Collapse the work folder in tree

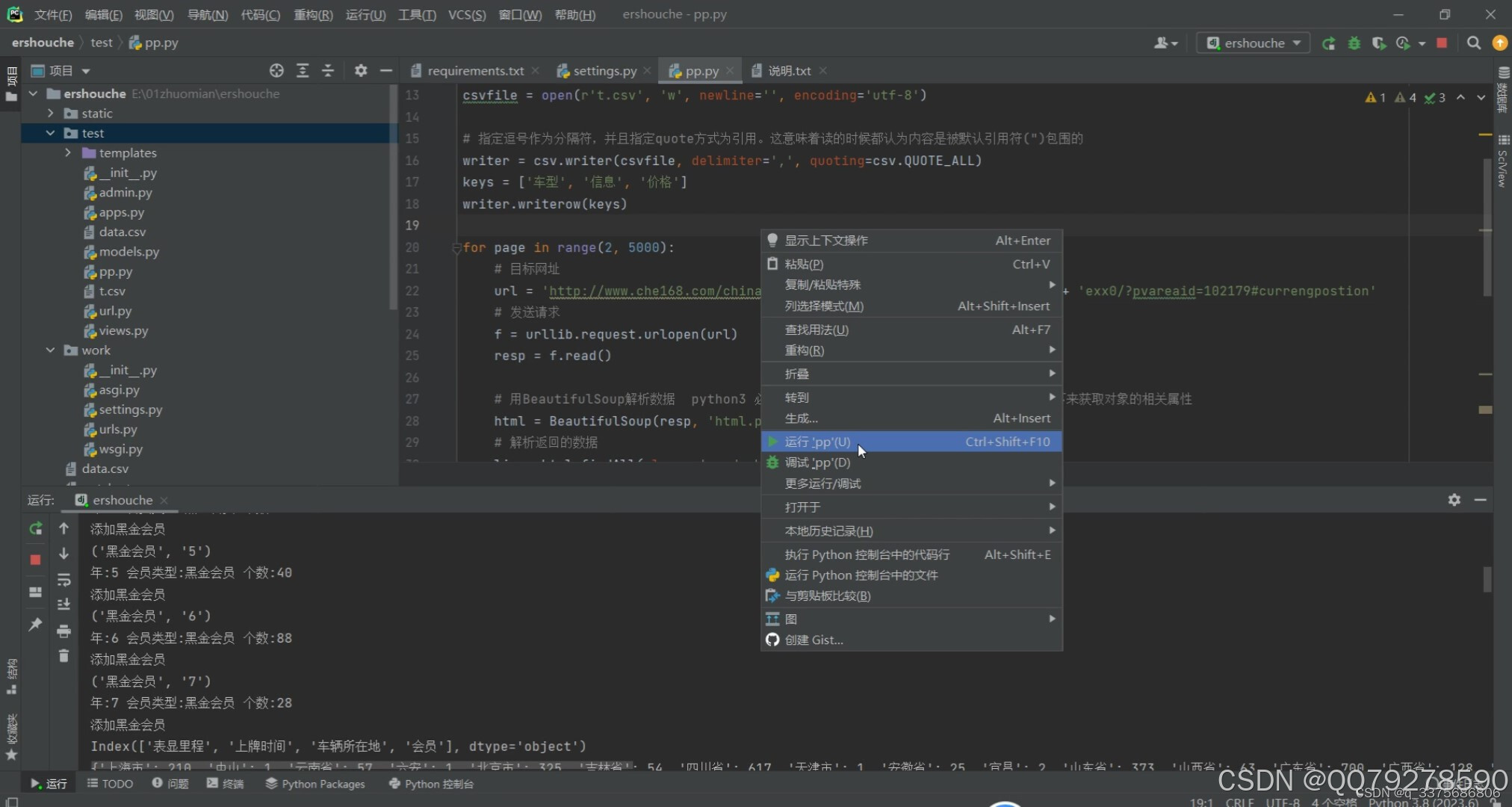tap(50, 350)
